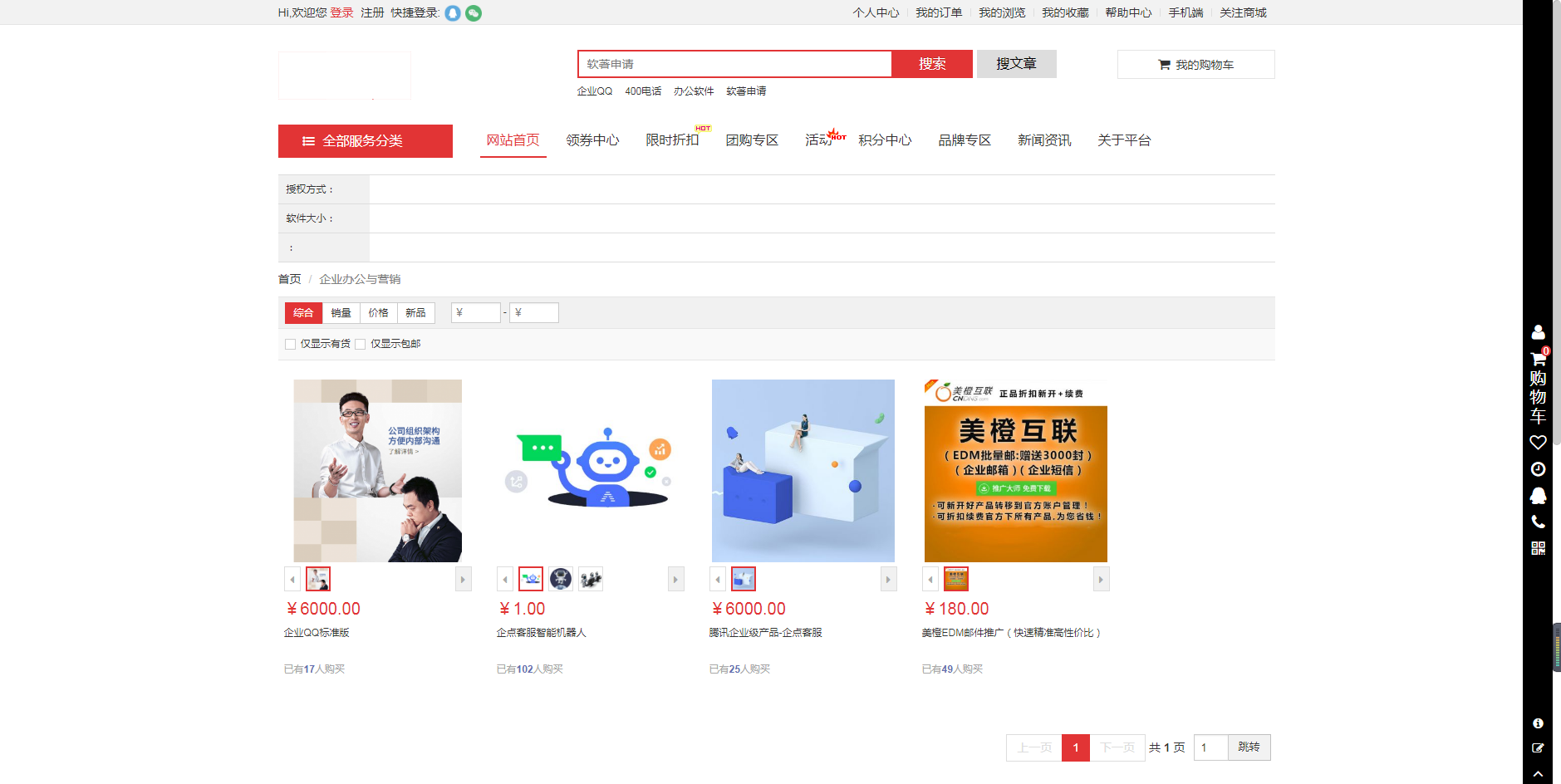Click hot keyword 企业QQ

[595, 91]
